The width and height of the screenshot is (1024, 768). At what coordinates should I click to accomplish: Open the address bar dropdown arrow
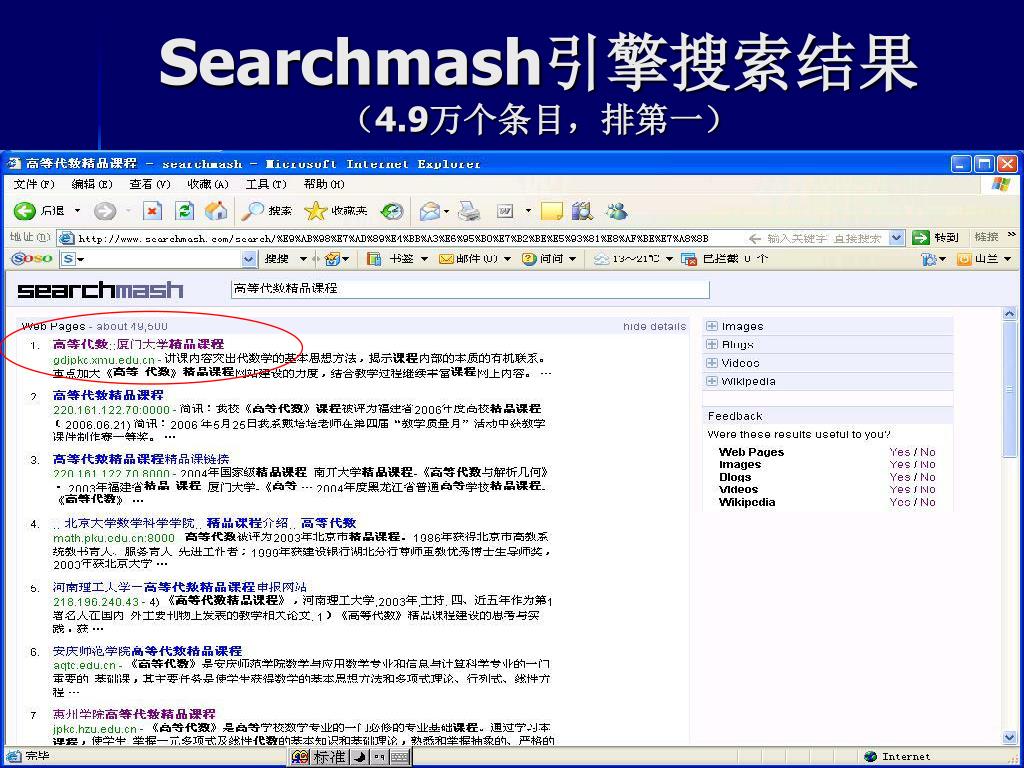[897, 238]
